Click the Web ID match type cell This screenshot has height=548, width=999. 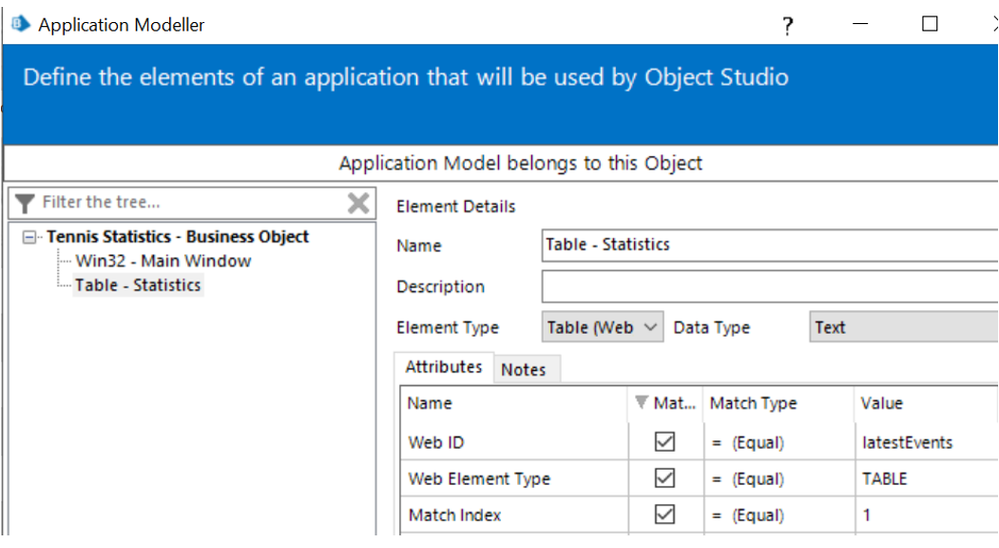776,442
